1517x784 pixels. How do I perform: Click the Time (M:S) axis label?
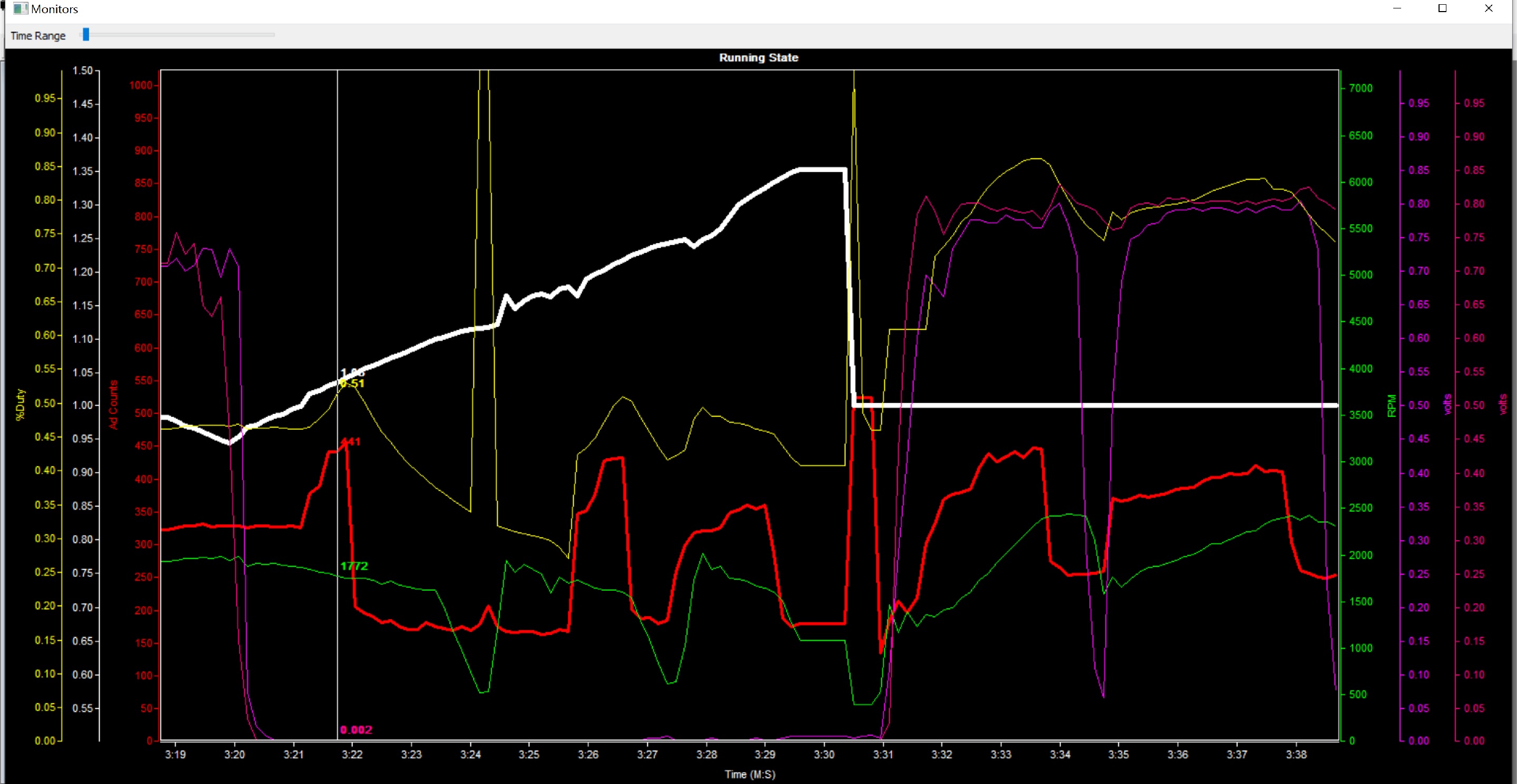(x=749, y=774)
